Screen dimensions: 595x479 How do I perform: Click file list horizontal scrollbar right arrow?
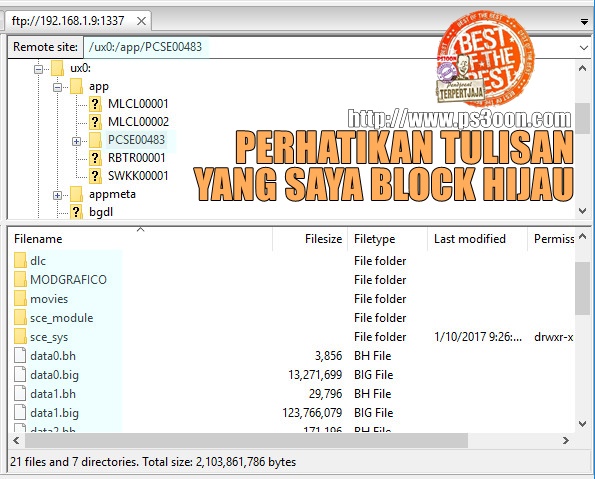566,441
